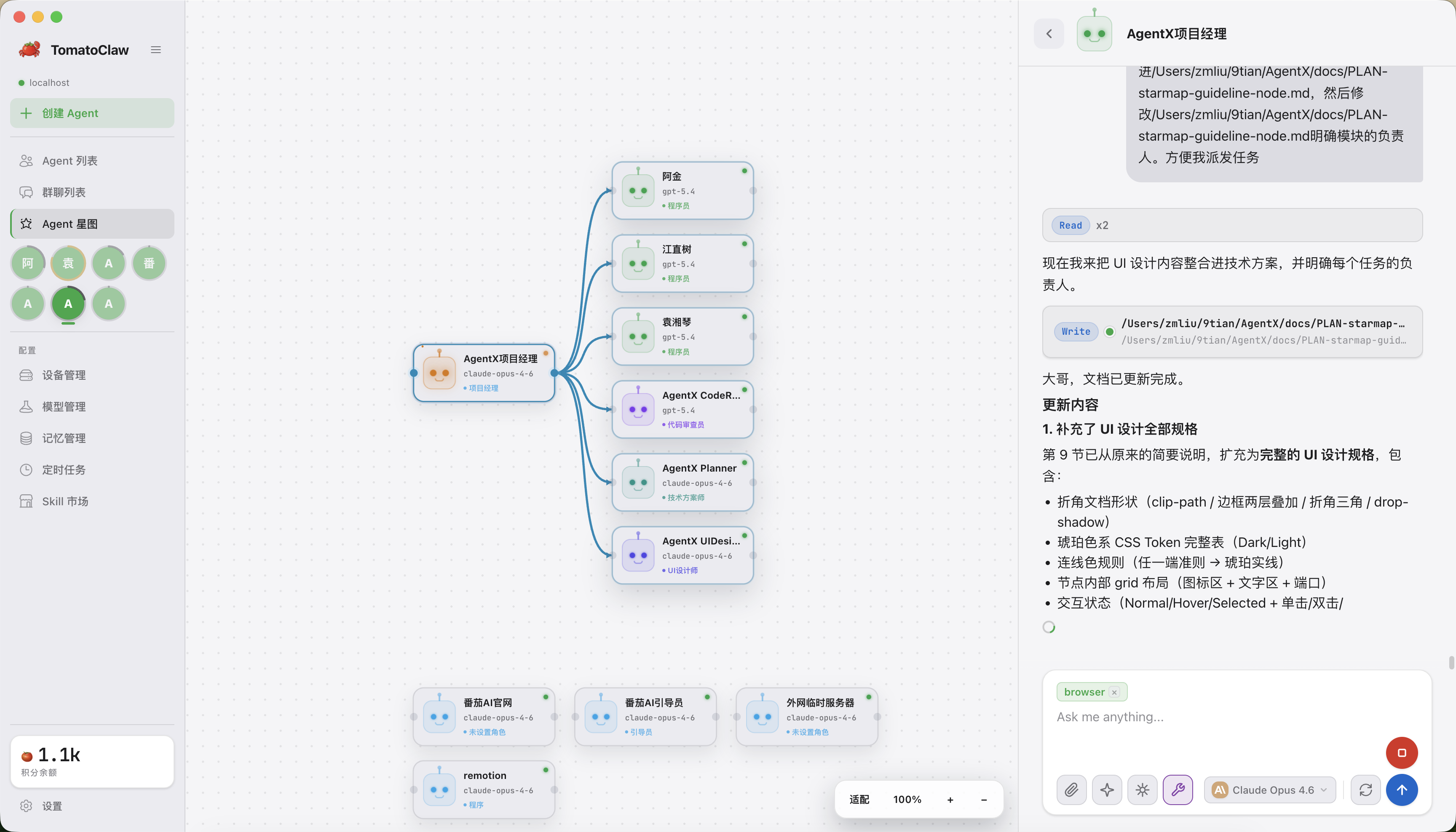Click the refresh icon beside model selector

1366,790
